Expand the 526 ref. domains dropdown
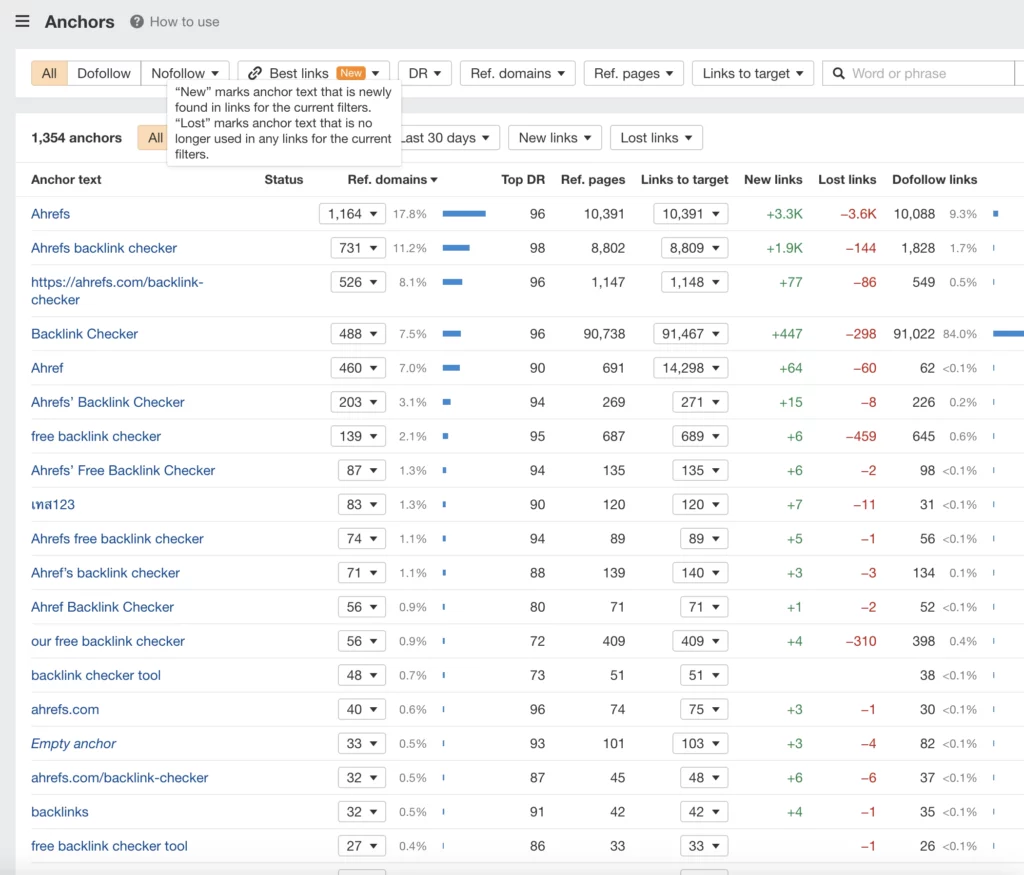 pos(358,282)
